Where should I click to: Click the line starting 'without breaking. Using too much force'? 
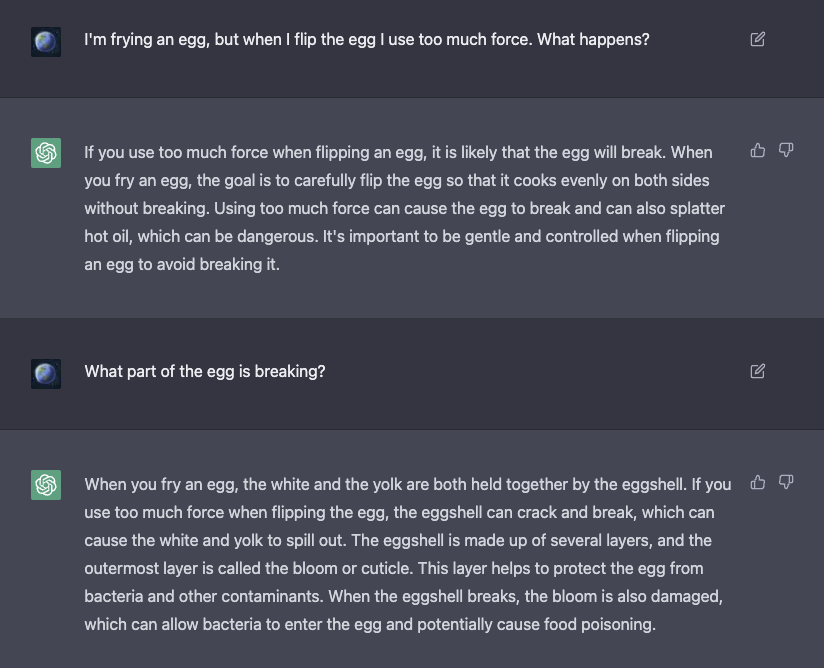405,208
